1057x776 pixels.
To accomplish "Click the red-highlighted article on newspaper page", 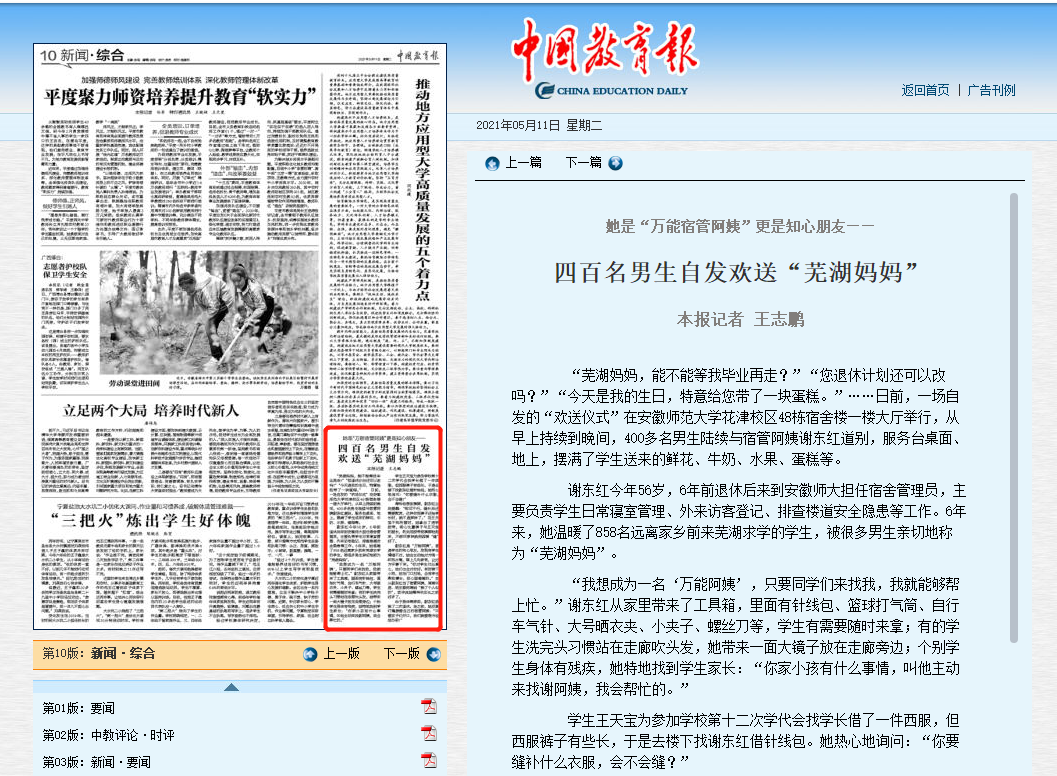I will click(384, 530).
